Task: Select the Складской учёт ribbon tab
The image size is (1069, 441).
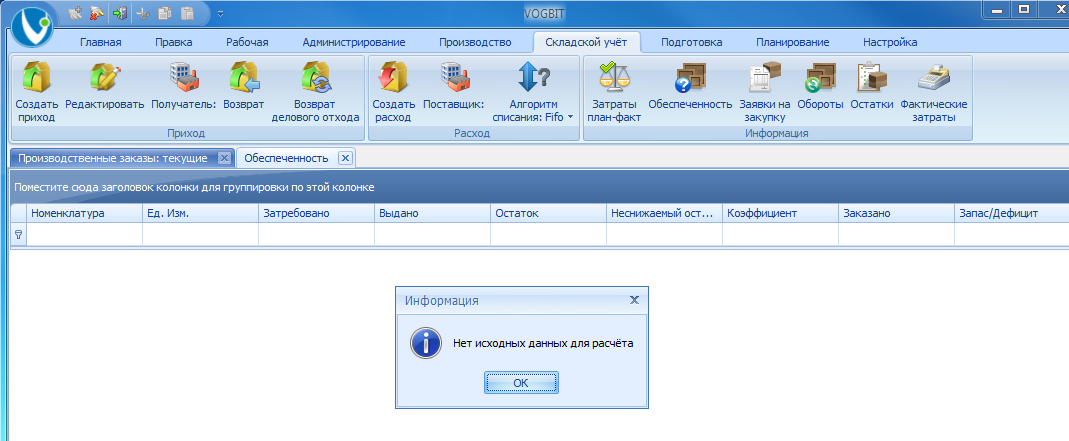Action: pyautogui.click(x=588, y=42)
